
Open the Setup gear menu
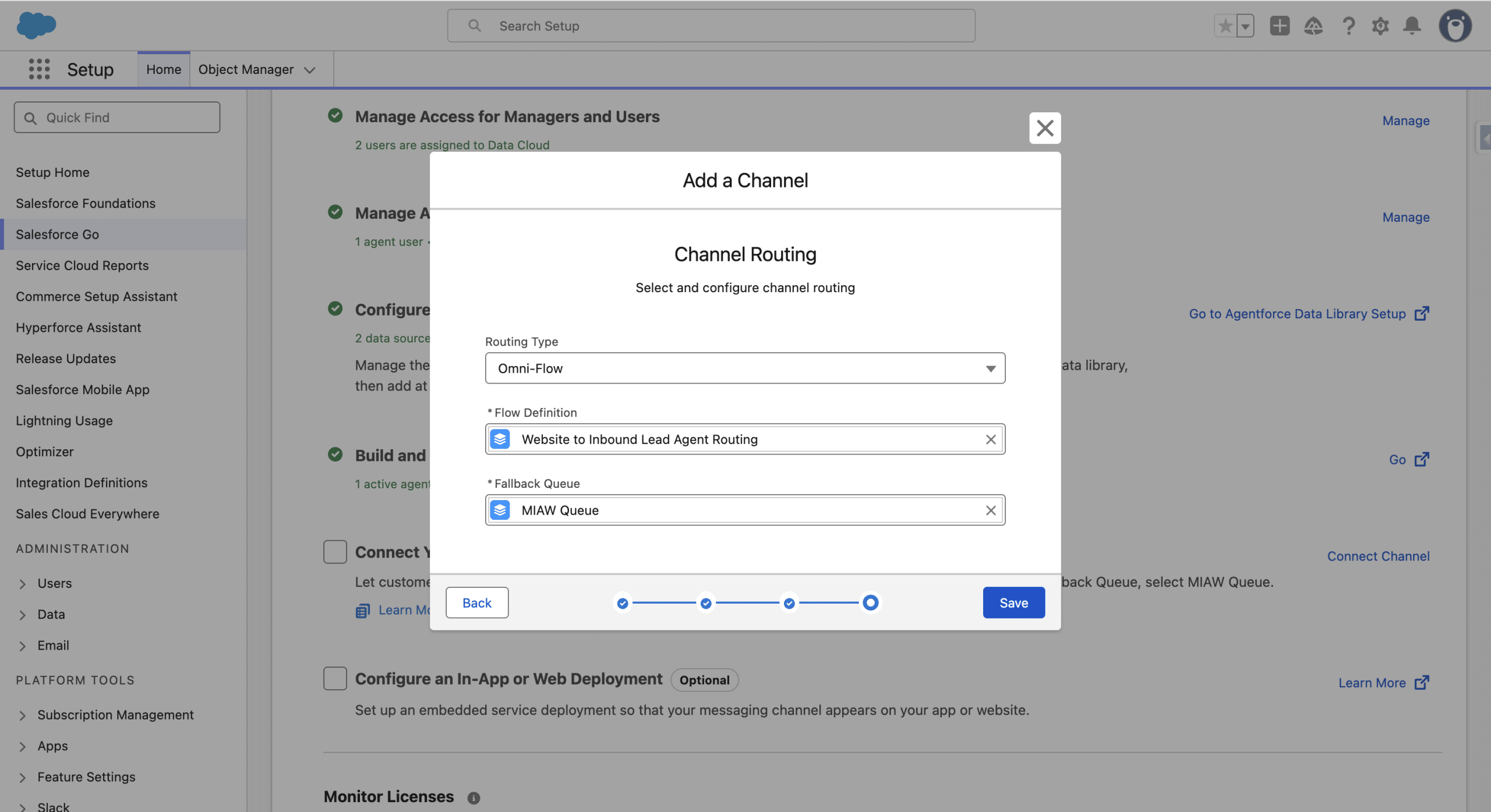1380,26
